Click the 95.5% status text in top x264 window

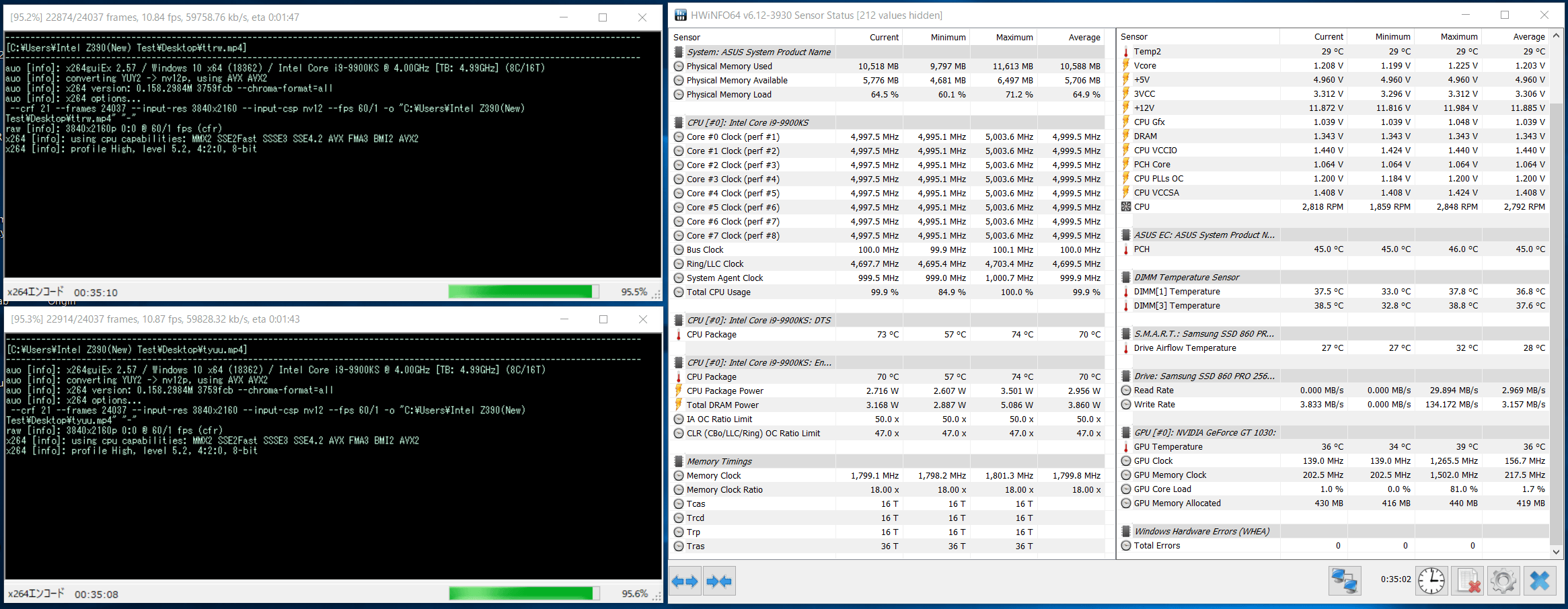click(634, 292)
